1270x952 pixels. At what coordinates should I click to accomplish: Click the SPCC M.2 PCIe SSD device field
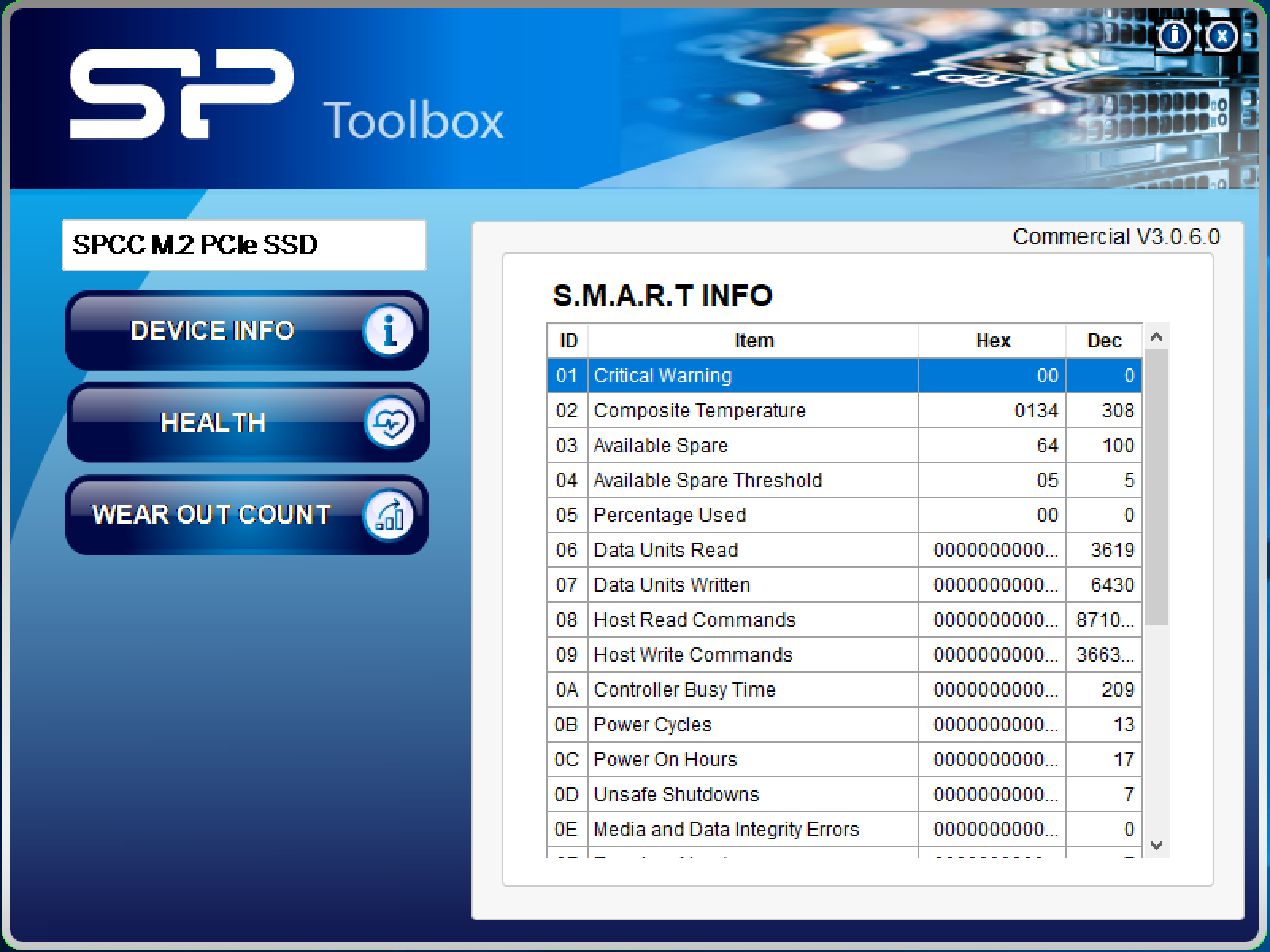coord(244,245)
